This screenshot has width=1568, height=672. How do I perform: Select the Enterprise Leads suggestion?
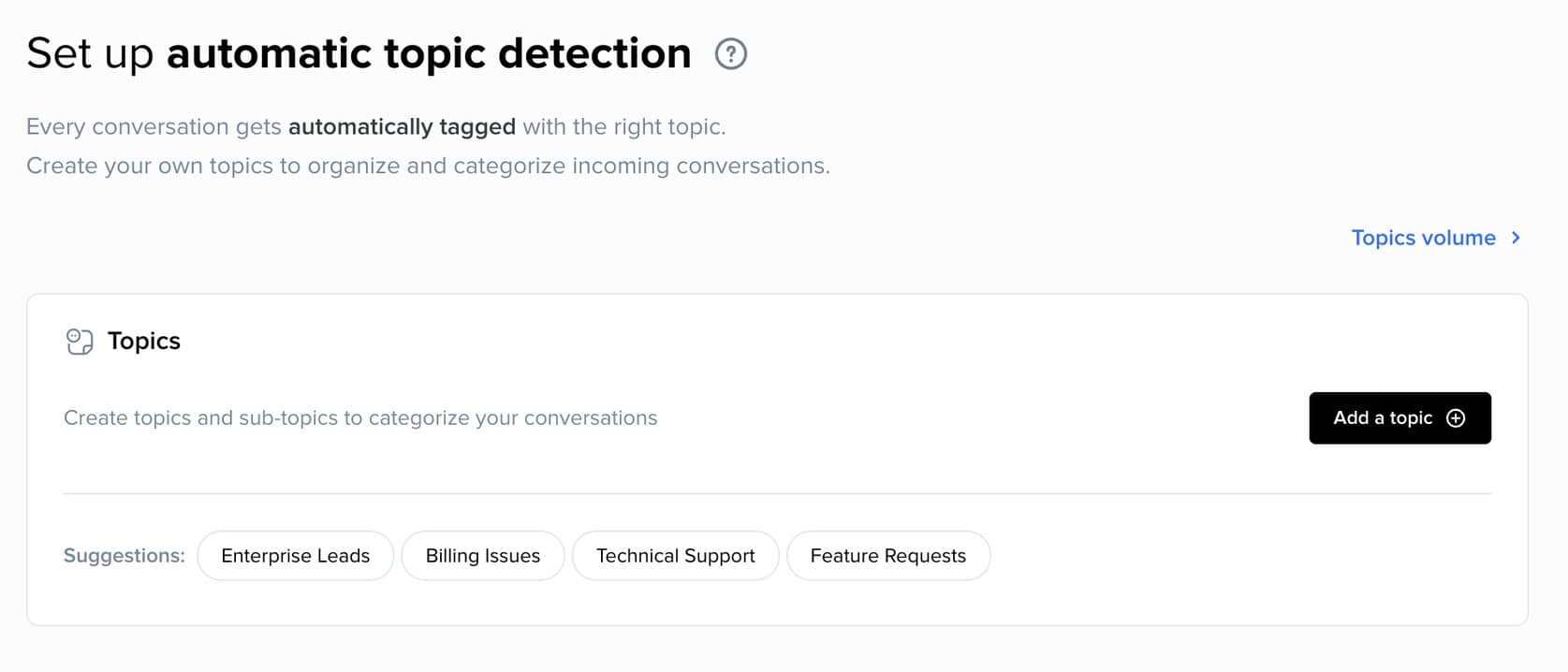295,556
